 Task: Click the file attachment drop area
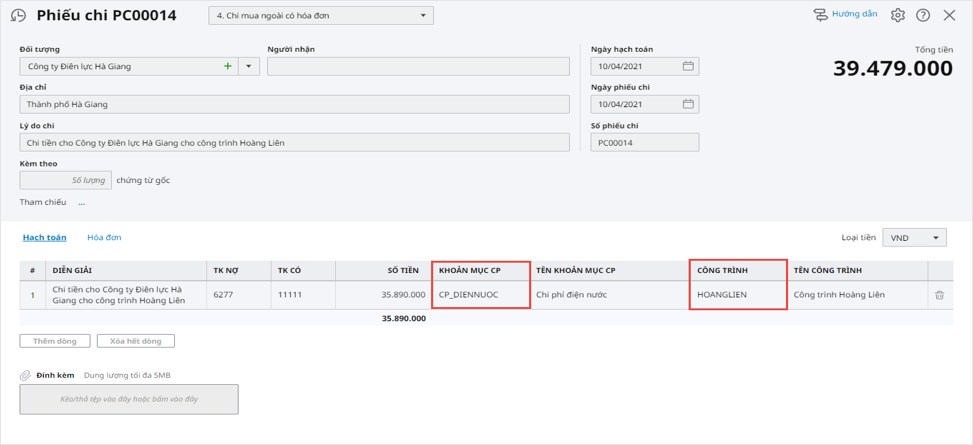[129, 399]
